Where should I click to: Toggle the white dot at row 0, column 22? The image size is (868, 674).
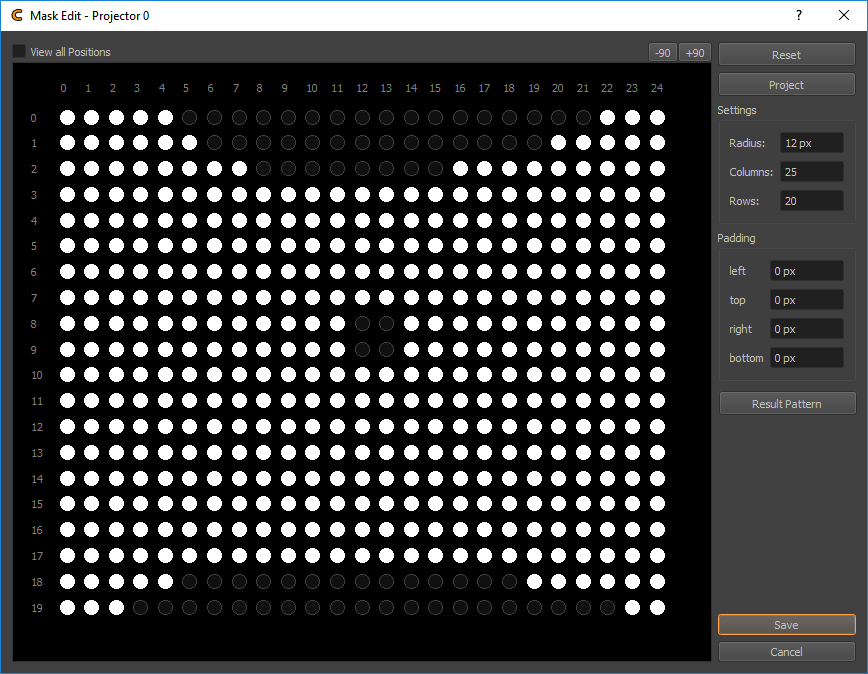[x=607, y=117]
